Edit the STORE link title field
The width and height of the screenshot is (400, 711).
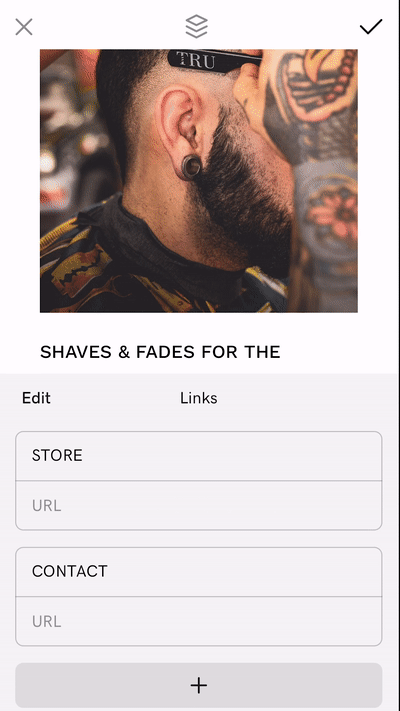click(199, 456)
